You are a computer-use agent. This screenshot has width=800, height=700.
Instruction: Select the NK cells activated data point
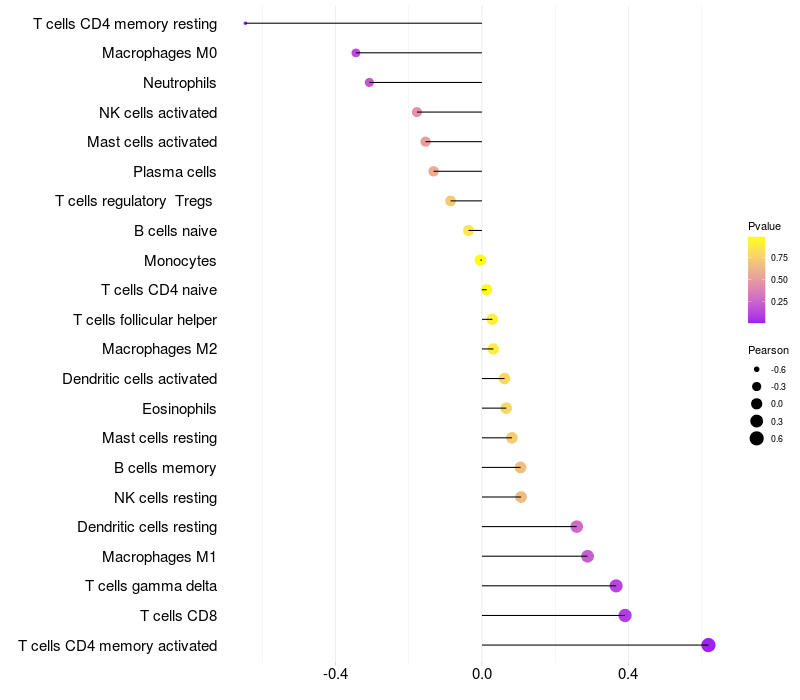(417, 112)
